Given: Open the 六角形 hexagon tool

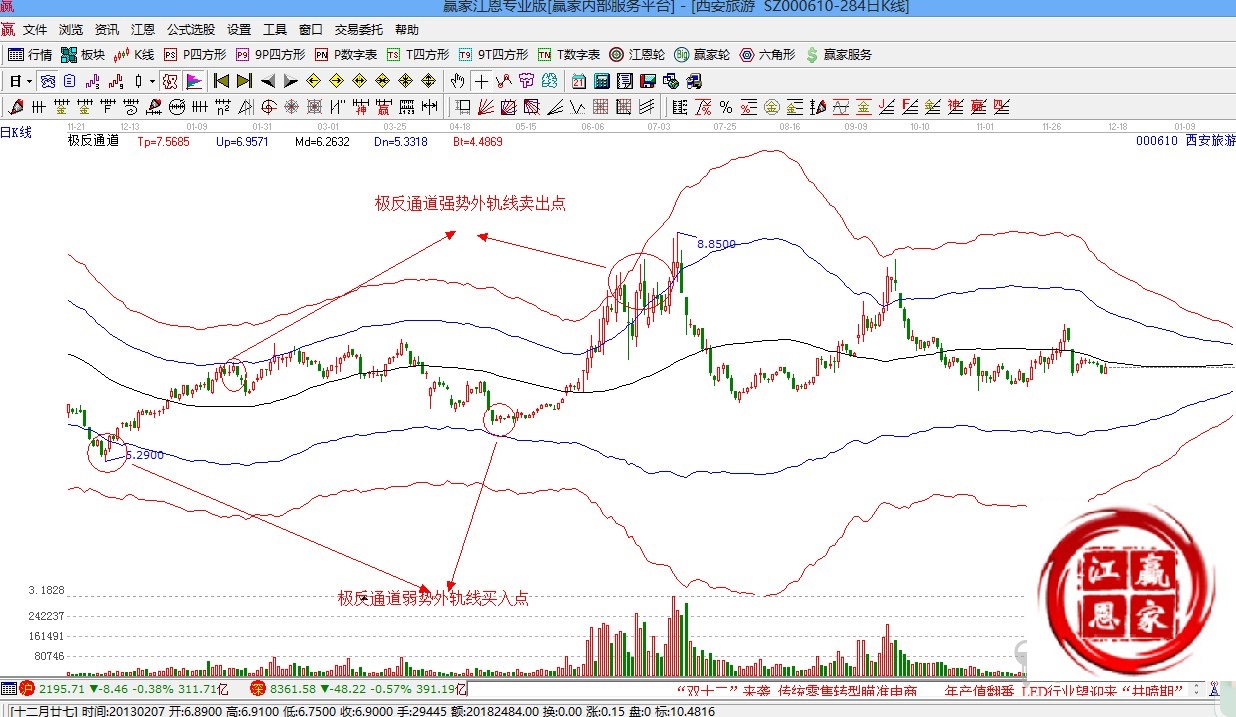Looking at the screenshot, I should click(x=768, y=55).
